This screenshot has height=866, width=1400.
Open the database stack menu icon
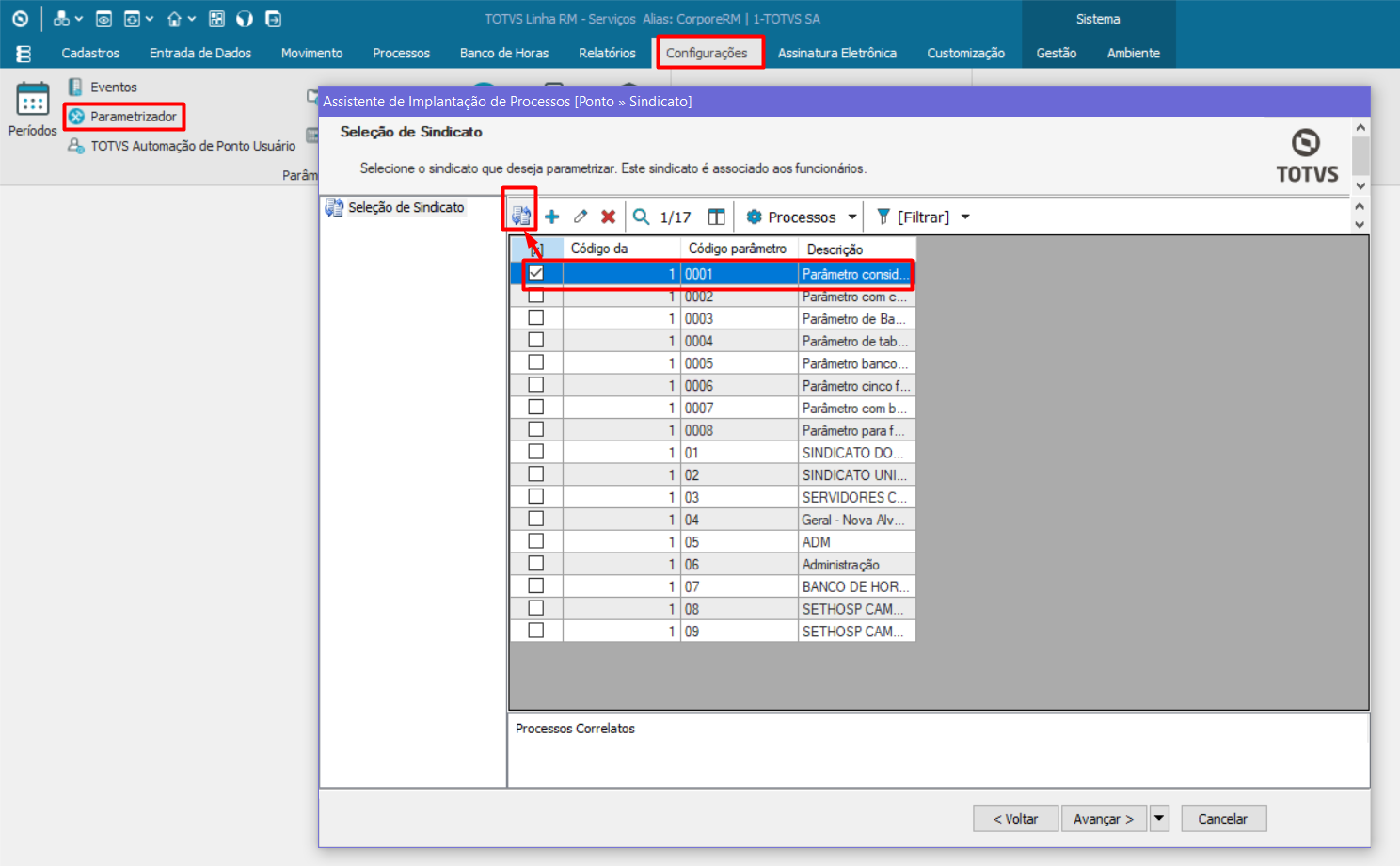point(24,54)
